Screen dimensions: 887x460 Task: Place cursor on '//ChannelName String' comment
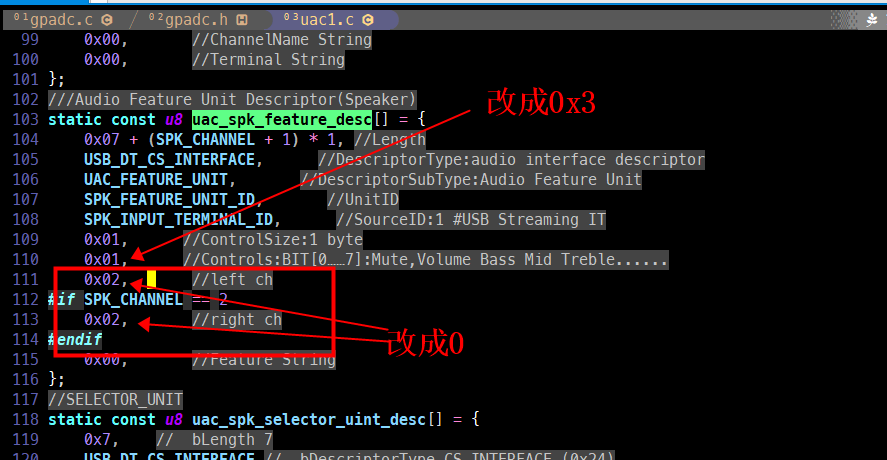coord(282,40)
